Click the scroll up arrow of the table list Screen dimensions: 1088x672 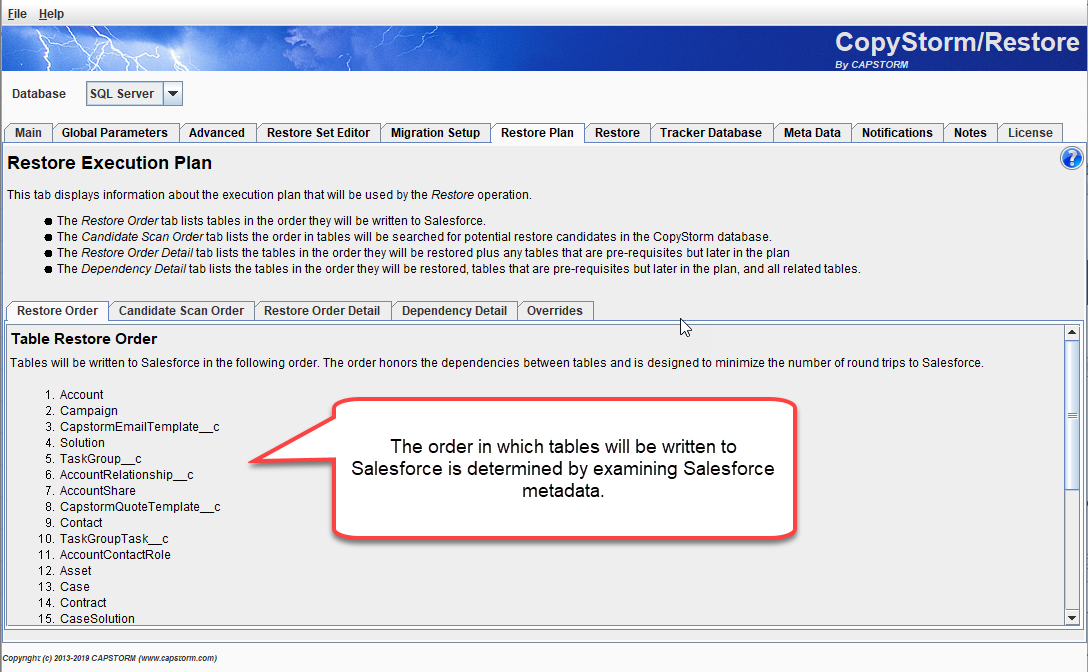[1072, 333]
